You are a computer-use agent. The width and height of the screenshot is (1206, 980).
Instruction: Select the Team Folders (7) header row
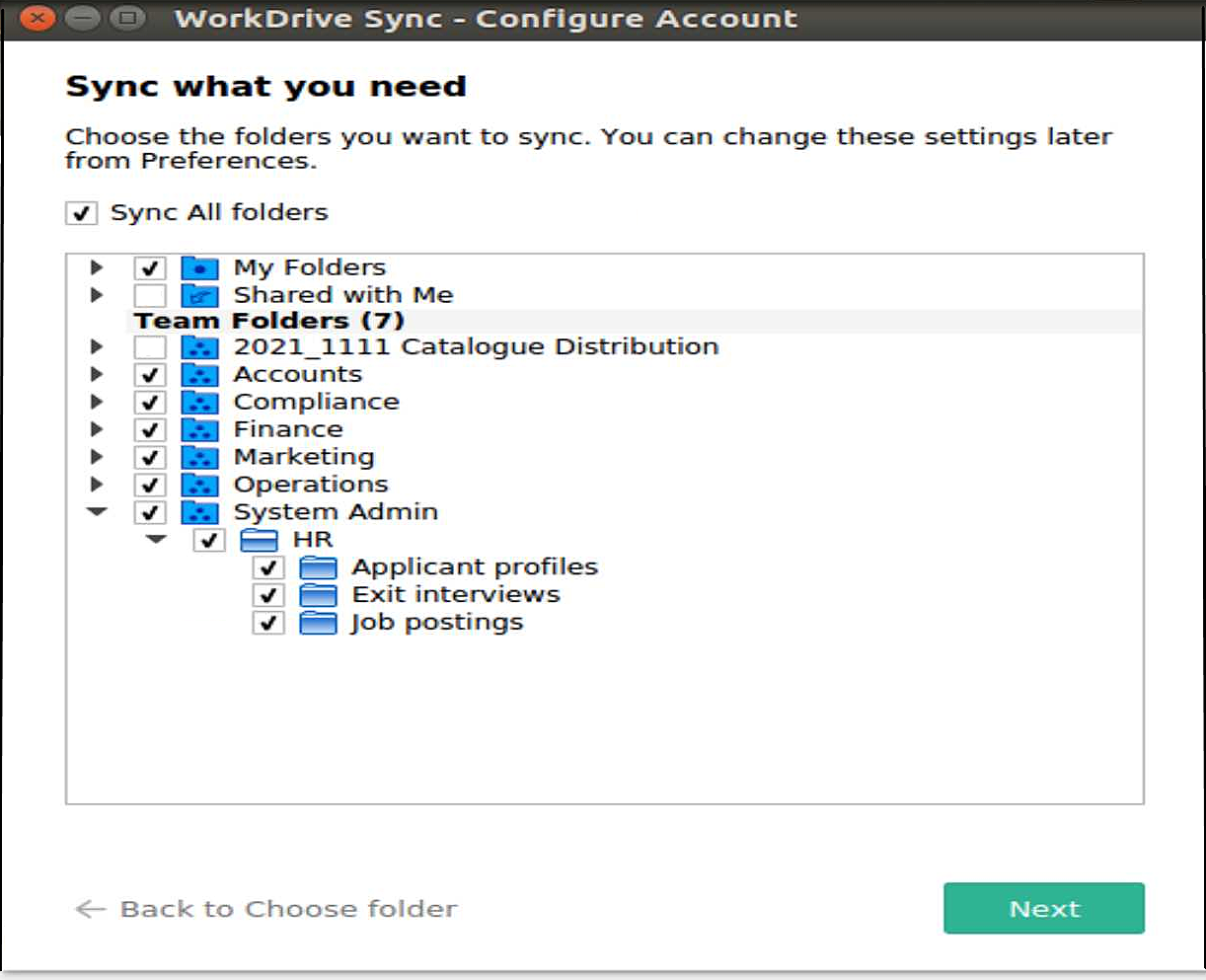tap(637, 321)
